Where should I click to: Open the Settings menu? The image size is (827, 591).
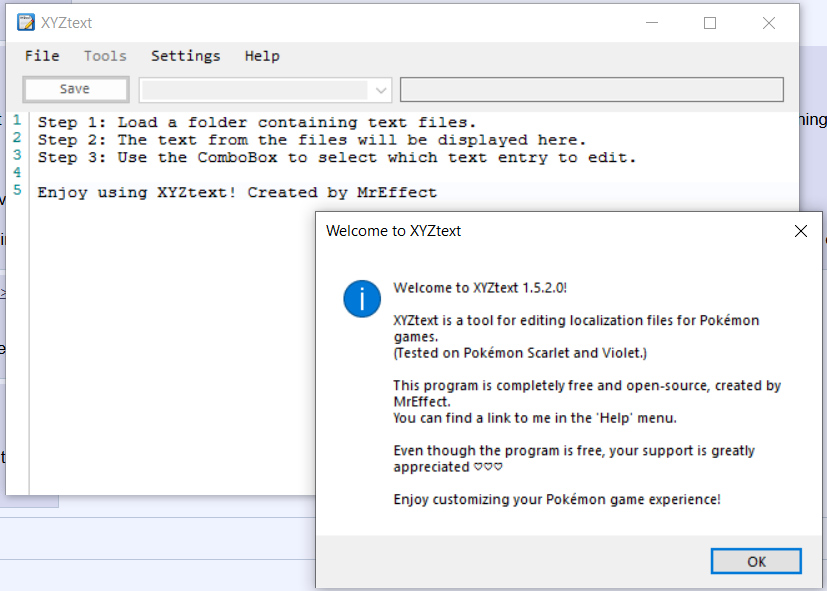185,56
